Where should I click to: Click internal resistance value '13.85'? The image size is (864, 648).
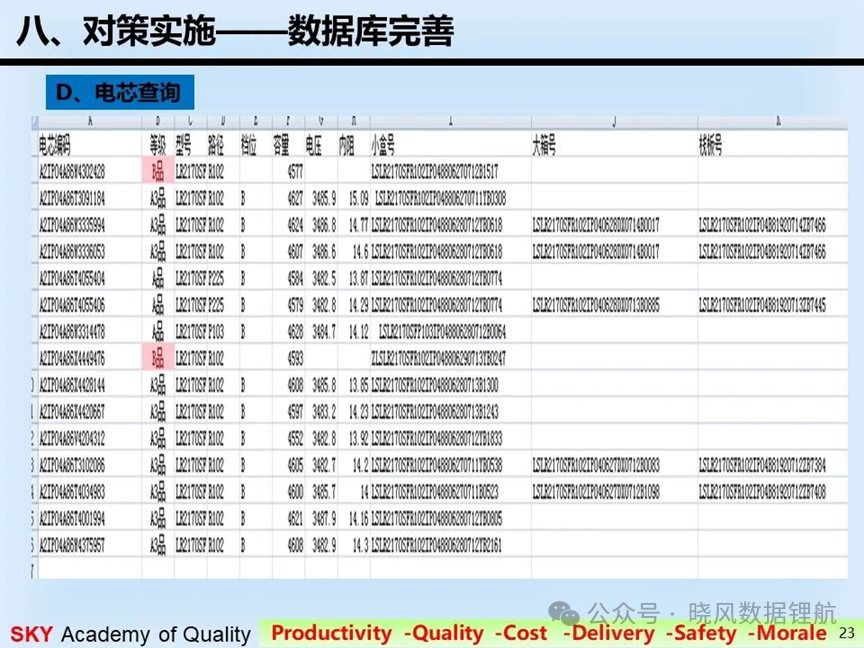pyautogui.click(x=359, y=385)
